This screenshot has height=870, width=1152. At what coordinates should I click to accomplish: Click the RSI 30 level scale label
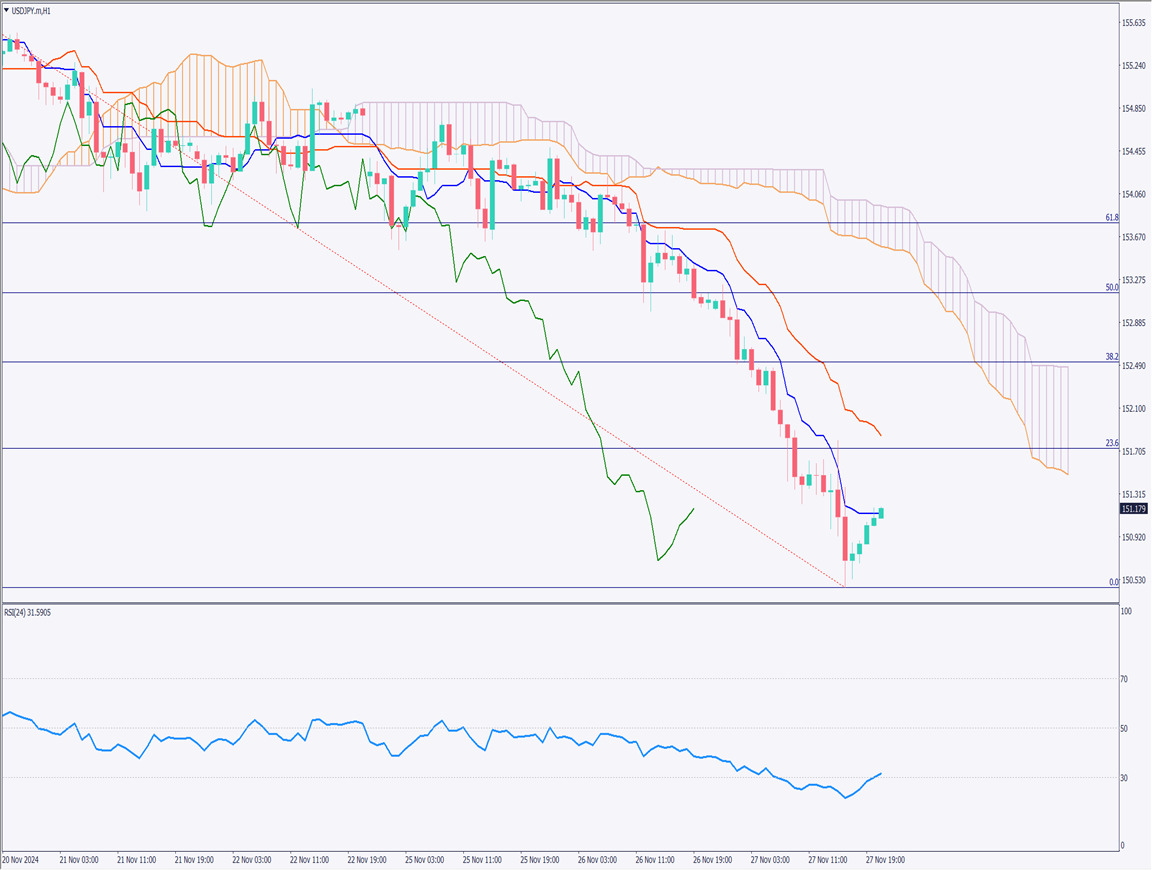[1124, 778]
